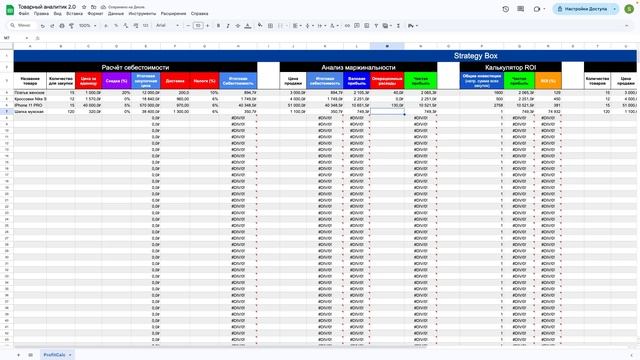The height and width of the screenshot is (360, 640).
Task: Toggle italic formatting
Action: coord(228,26)
